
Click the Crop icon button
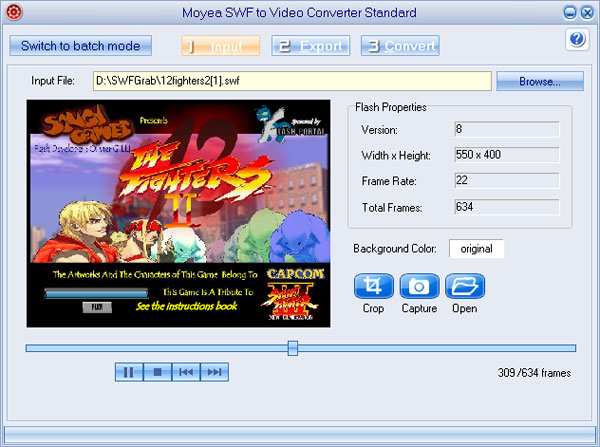tap(373, 286)
